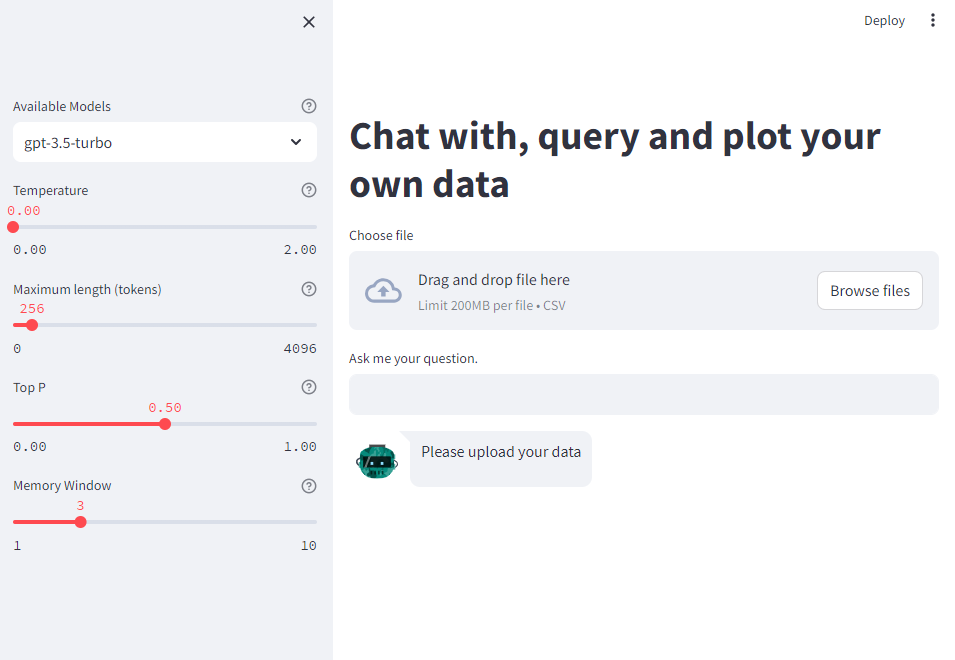Click the 'Drag and drop file here' area
Viewport: 955px width, 660px height.
pos(493,280)
